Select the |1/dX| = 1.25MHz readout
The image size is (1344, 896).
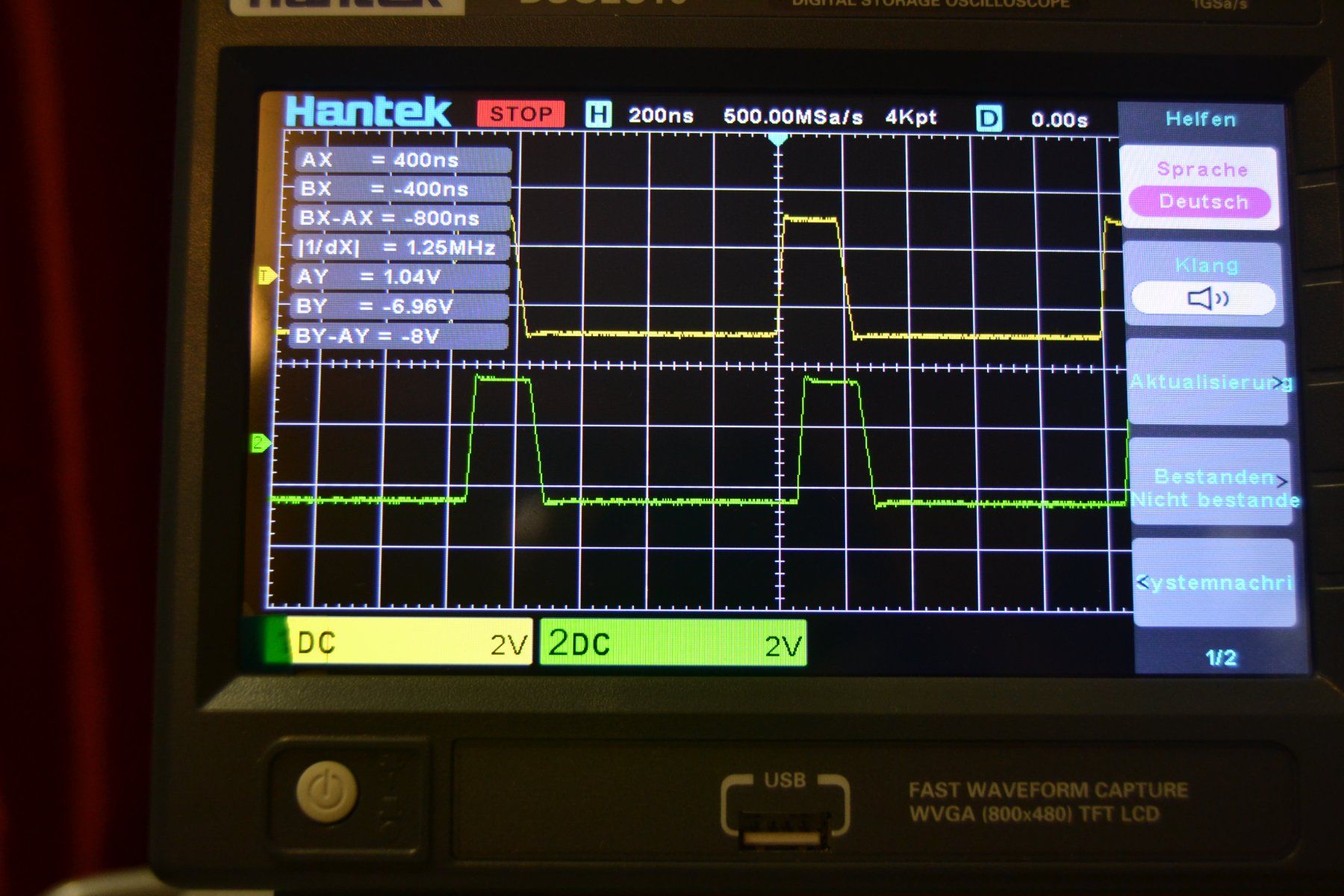point(400,247)
